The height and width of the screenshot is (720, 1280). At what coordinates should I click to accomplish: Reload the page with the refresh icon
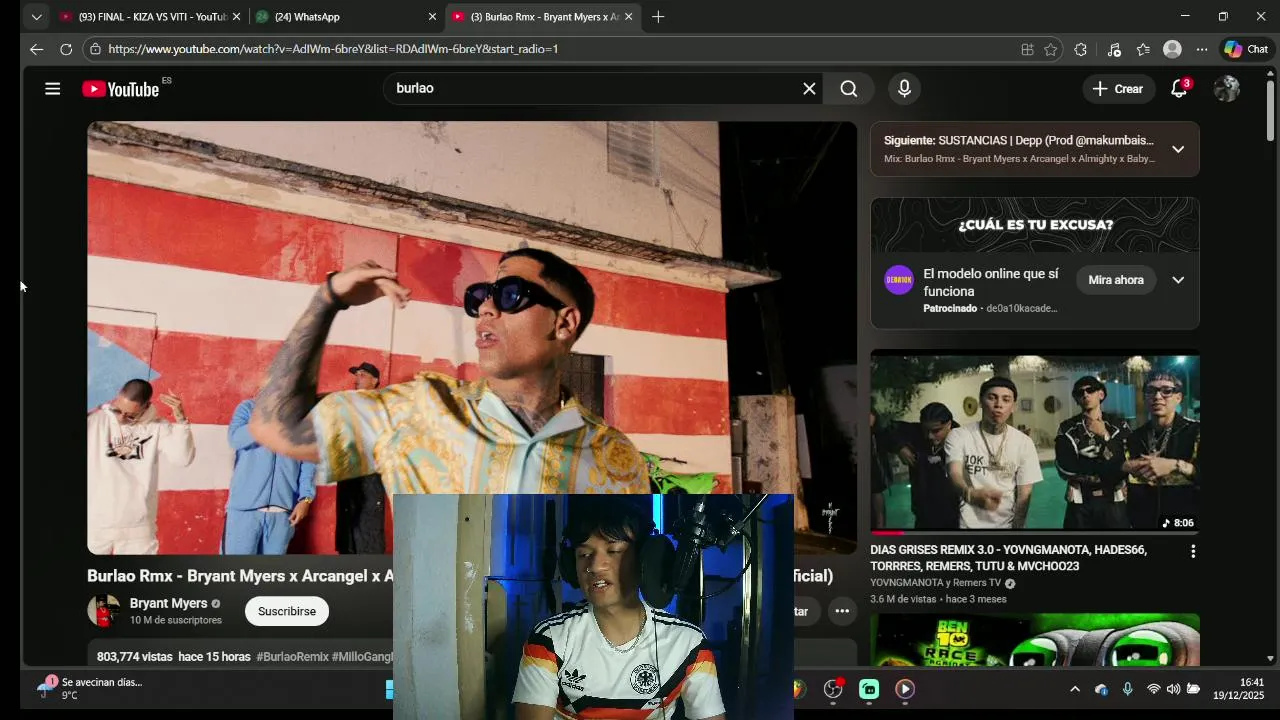(x=66, y=49)
